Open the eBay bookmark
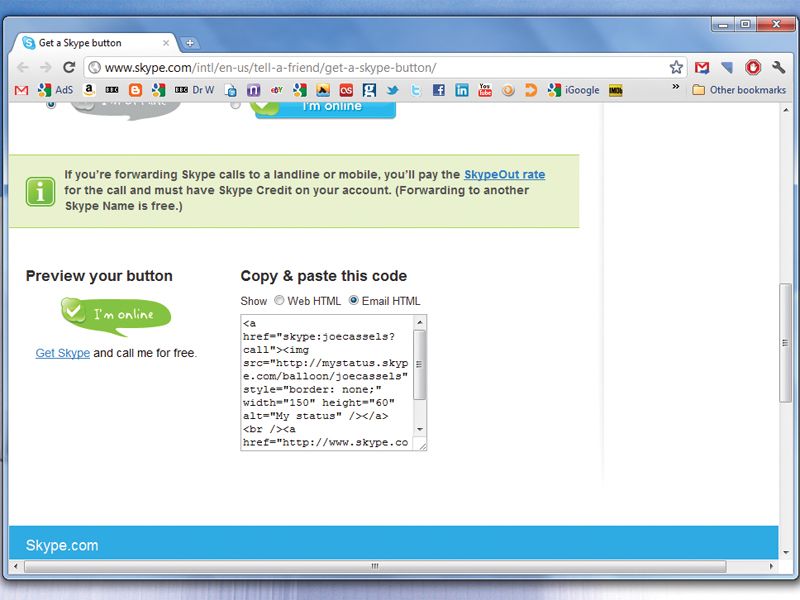The height and width of the screenshot is (600, 800). (277, 90)
